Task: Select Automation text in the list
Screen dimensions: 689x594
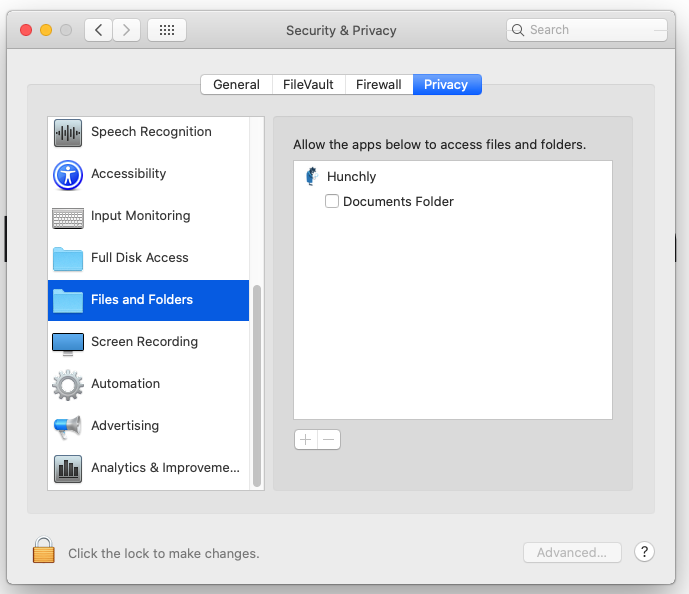Action: [126, 384]
